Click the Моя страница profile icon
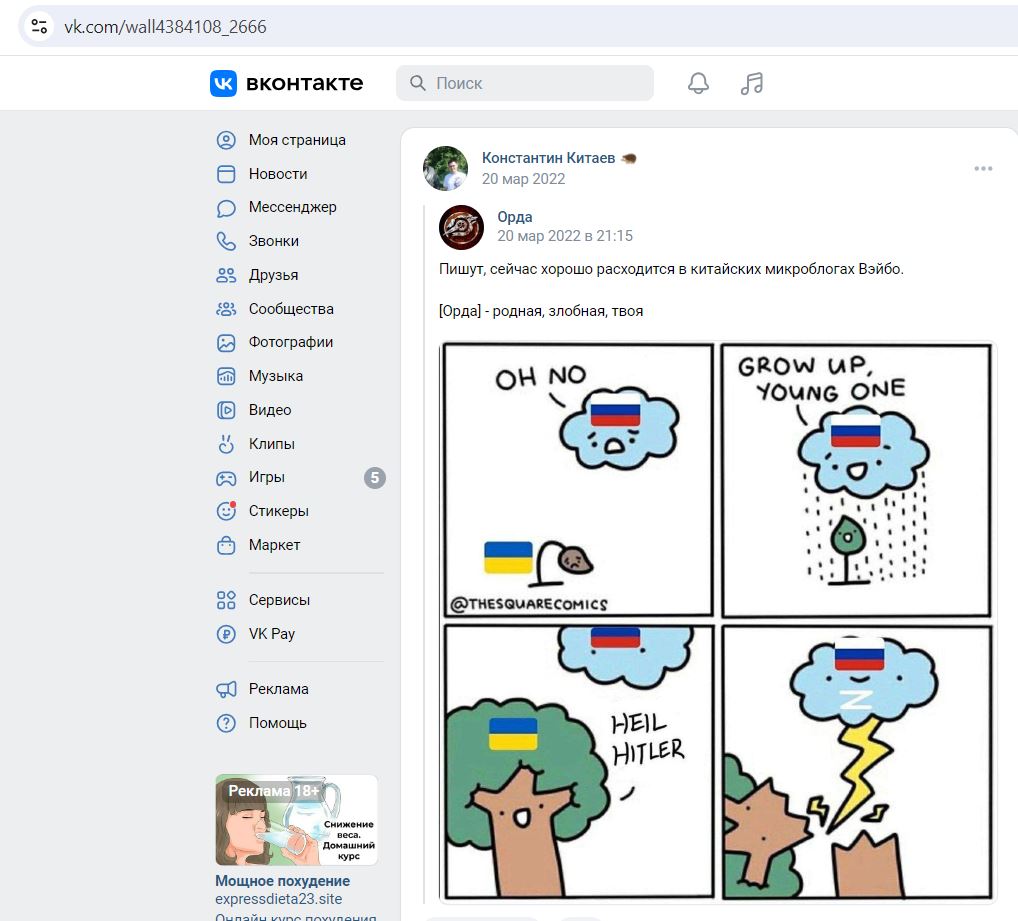This screenshot has height=921, width=1018. point(226,140)
